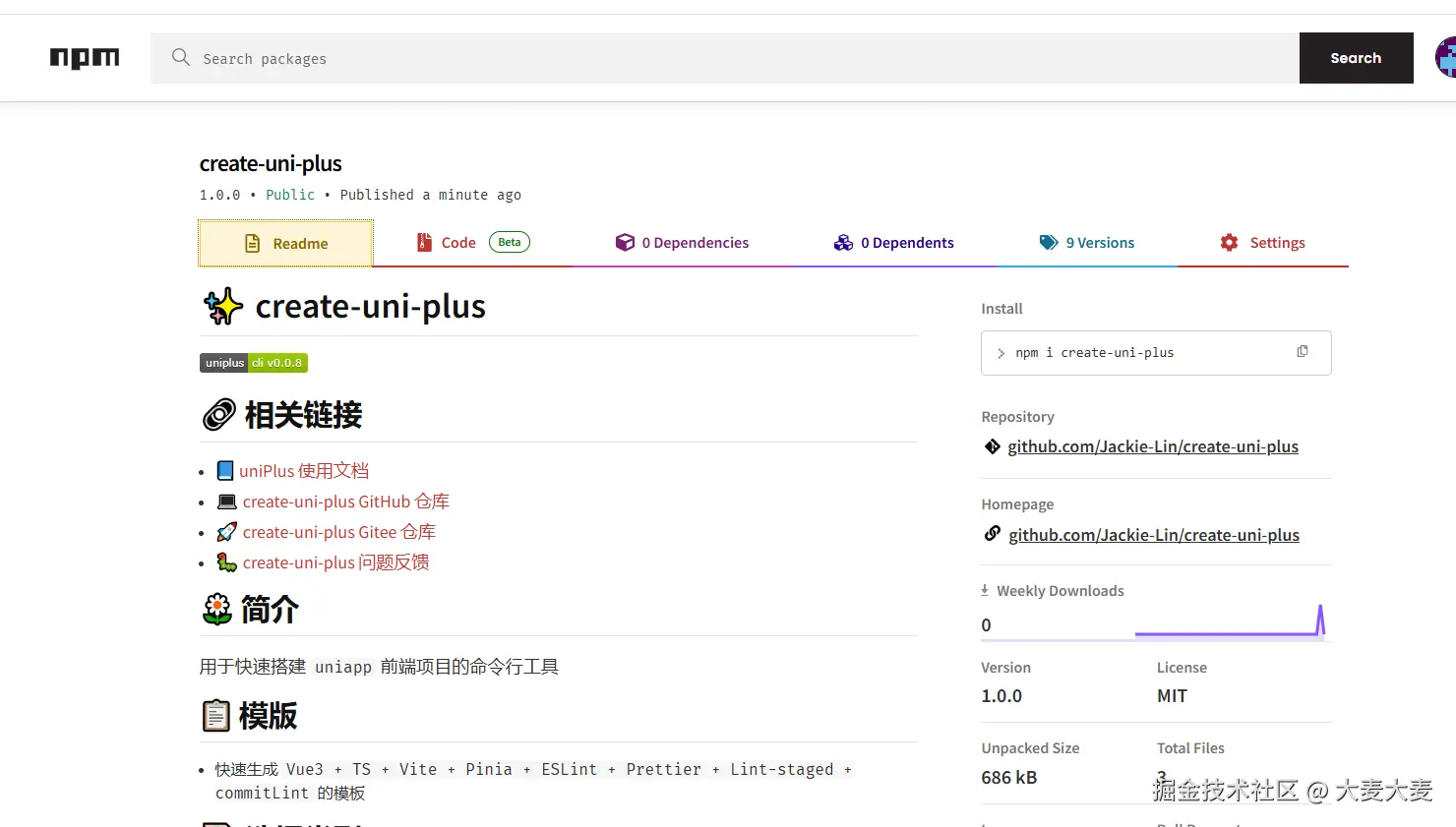The width and height of the screenshot is (1456, 827).
Task: Click the 1.0.0 version value in sidebar
Action: point(1001,696)
